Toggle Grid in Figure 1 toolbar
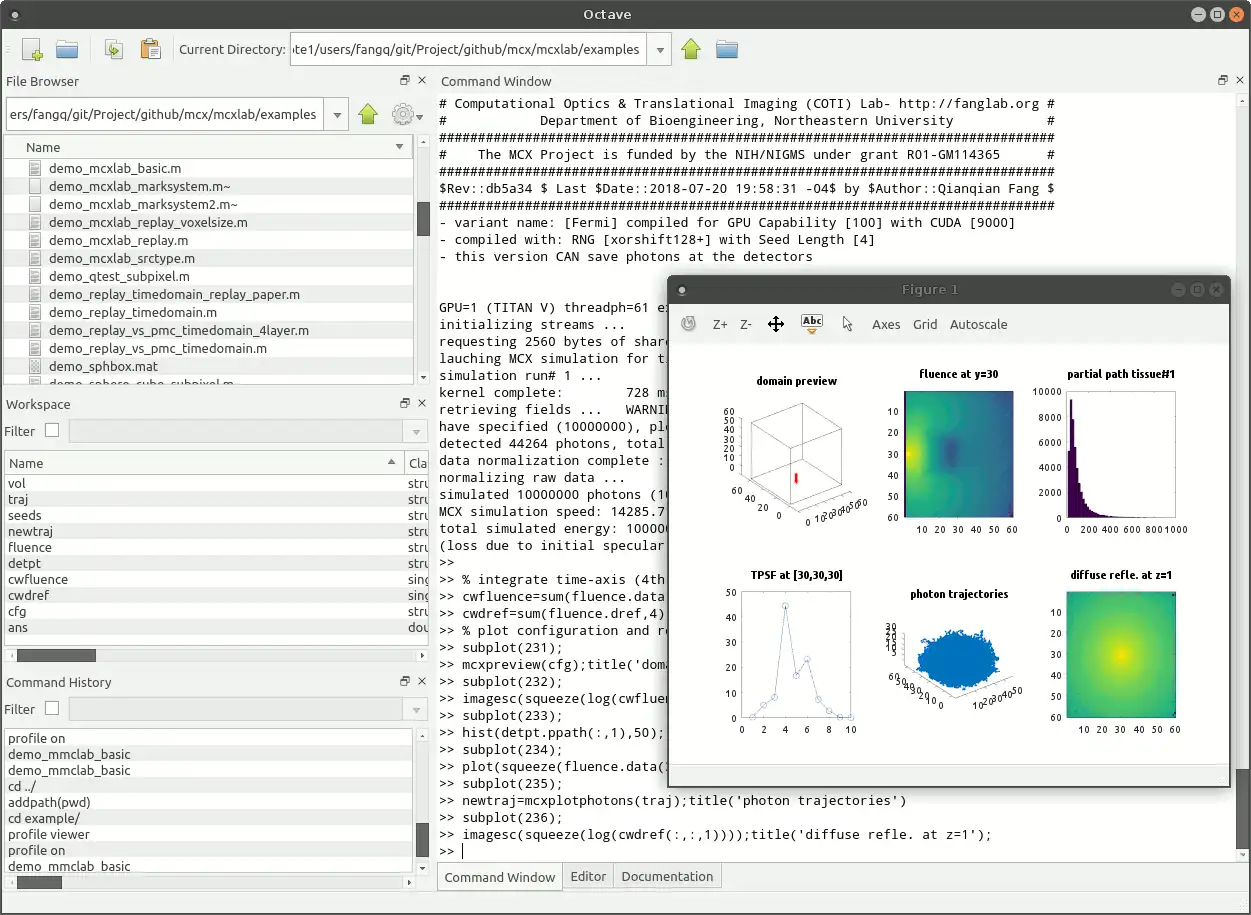The image size is (1251, 915). [x=925, y=324]
